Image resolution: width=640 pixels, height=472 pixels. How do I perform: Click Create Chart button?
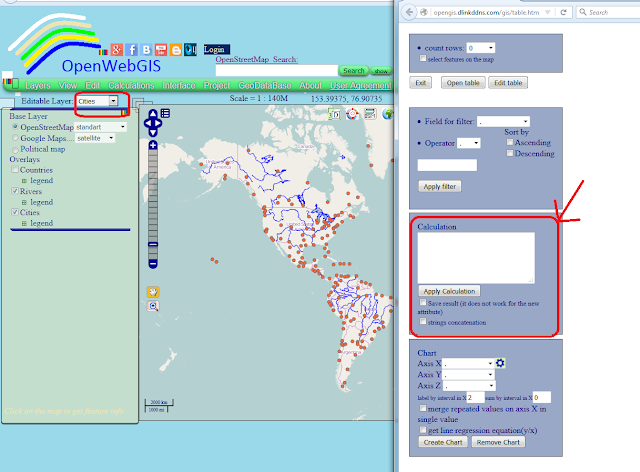tap(443, 442)
